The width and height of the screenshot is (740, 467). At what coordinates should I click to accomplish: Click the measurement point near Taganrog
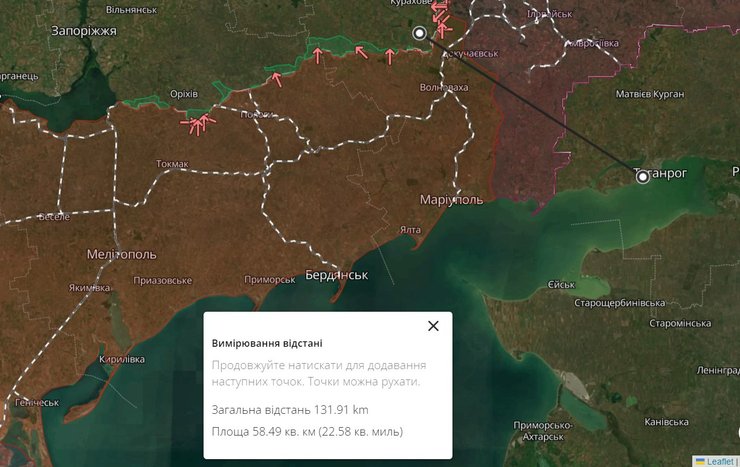(642, 177)
